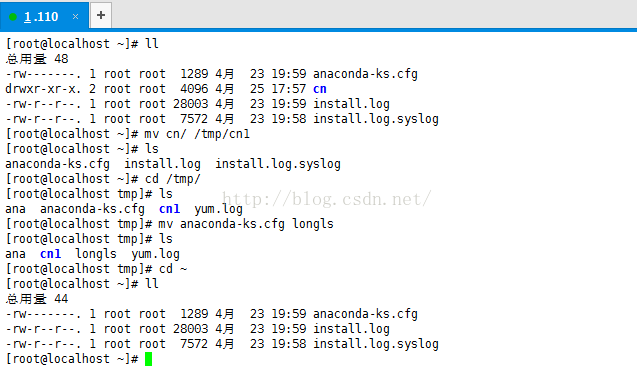Click the yum.log filename in last listing

pos(155,254)
